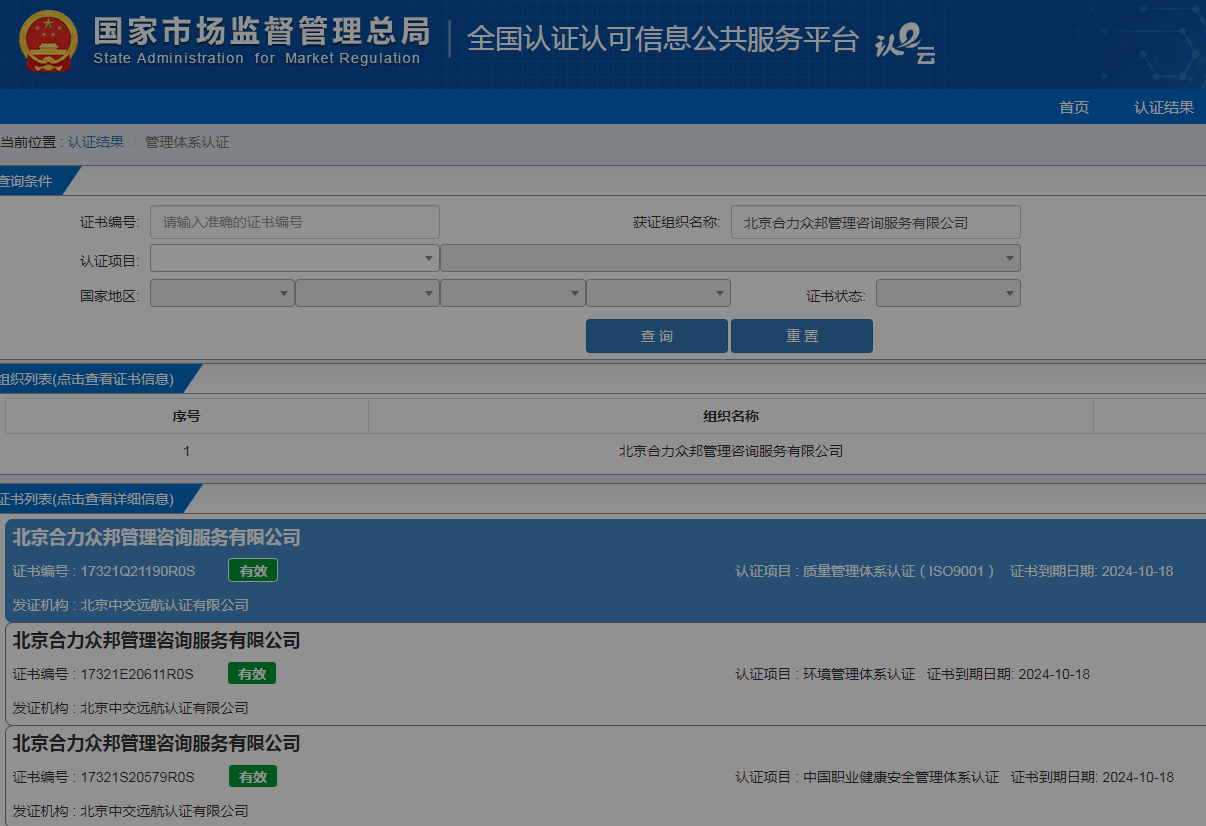Expand the wide second 认证项目 dropdown
The height and width of the screenshot is (826, 1206).
[x=730, y=258]
